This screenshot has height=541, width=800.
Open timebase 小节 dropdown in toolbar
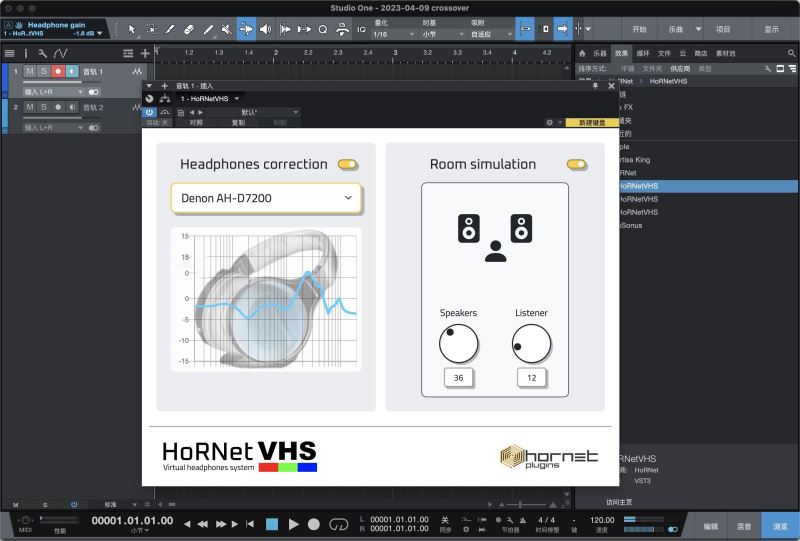click(x=443, y=34)
